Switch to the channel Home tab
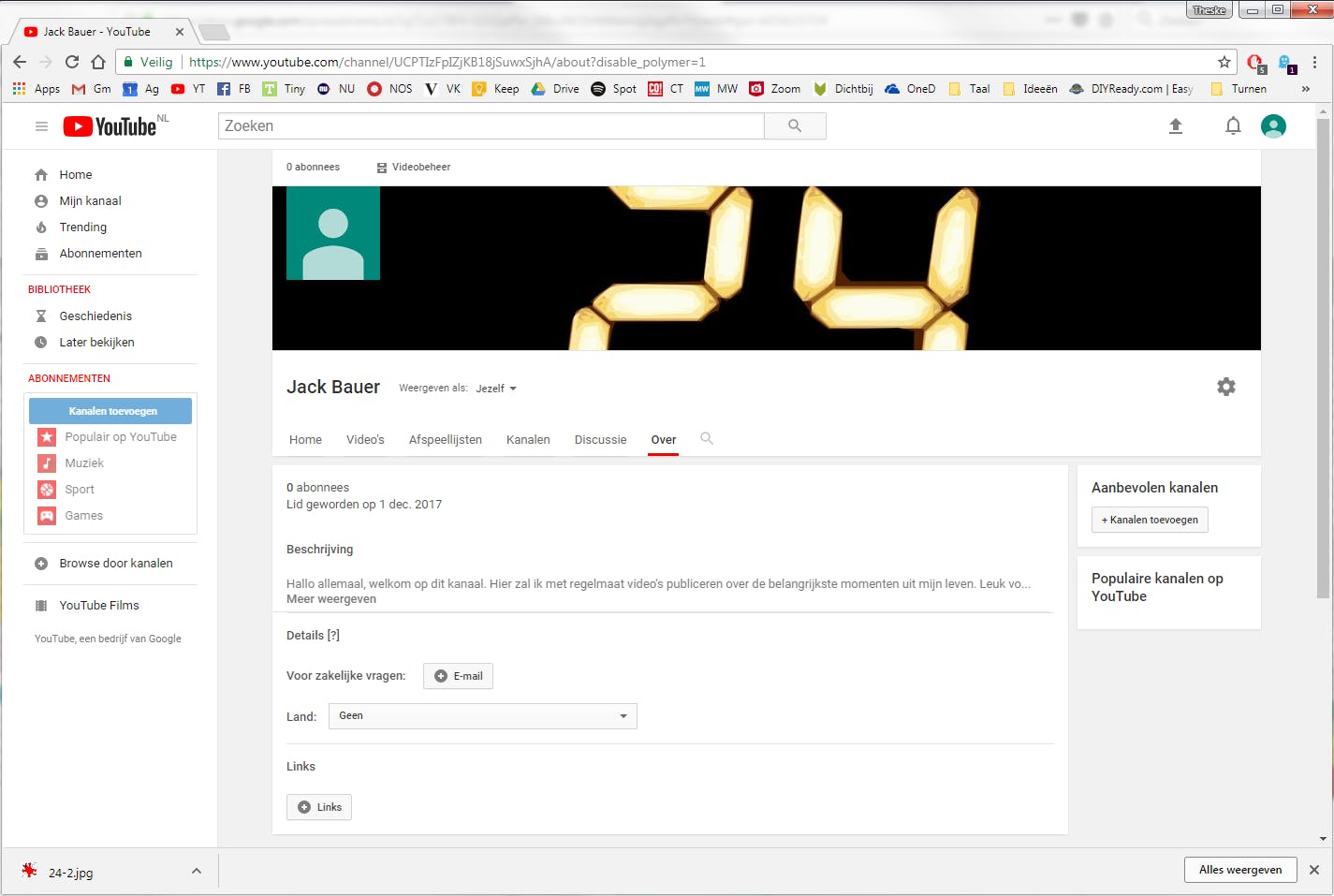The width and height of the screenshot is (1334, 896). point(305,440)
